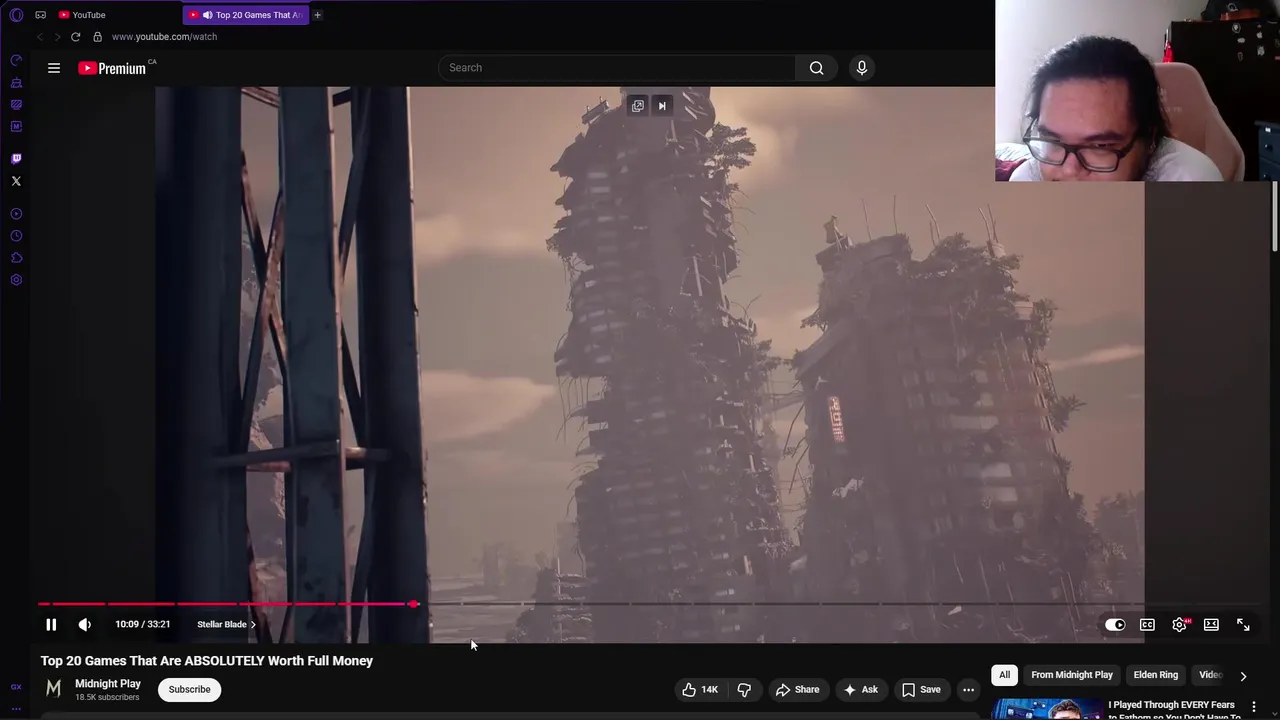Skip to next video icon atop player
The width and height of the screenshot is (1280, 720).
coord(662,106)
